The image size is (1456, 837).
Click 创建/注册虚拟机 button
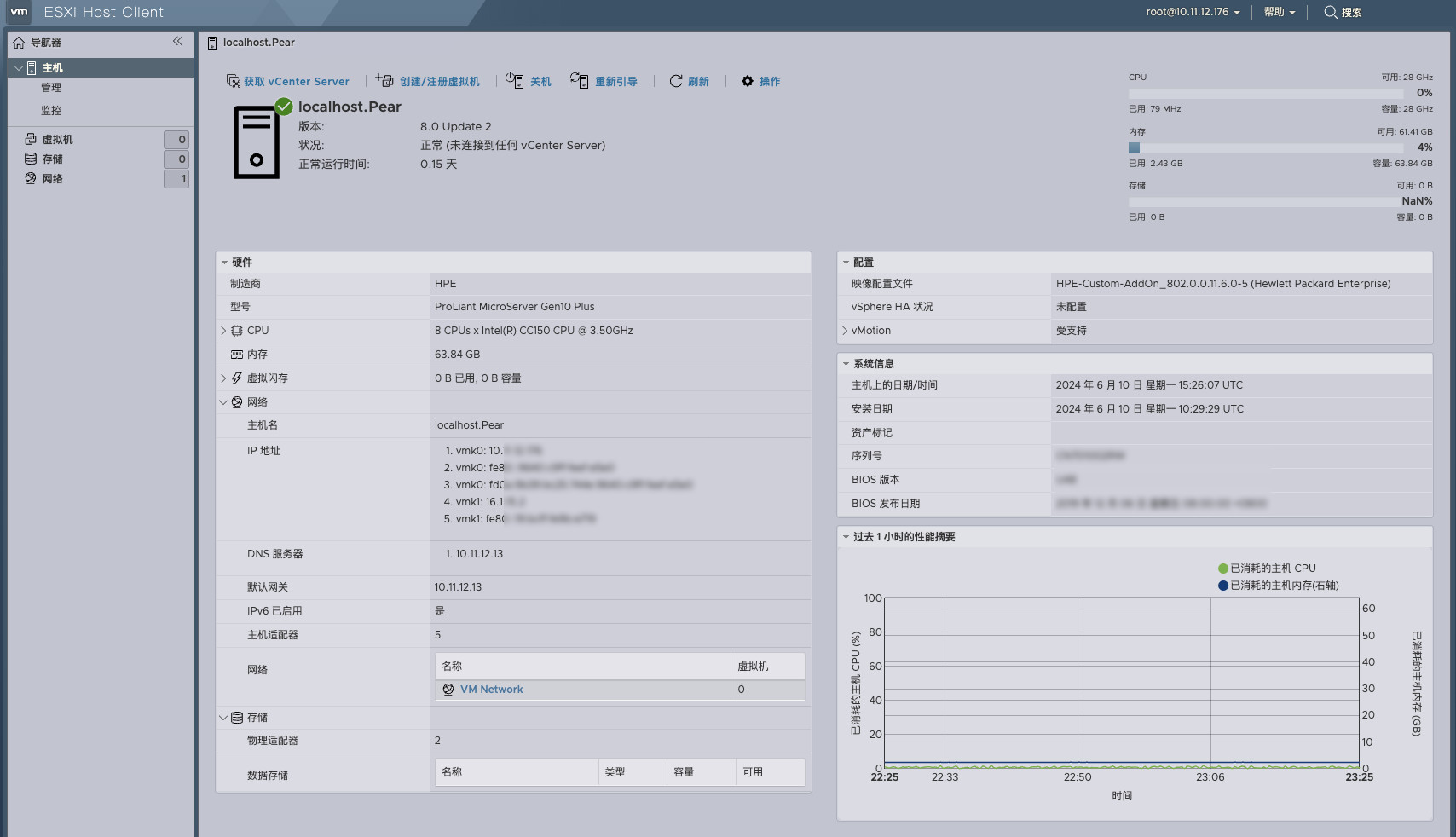[428, 81]
